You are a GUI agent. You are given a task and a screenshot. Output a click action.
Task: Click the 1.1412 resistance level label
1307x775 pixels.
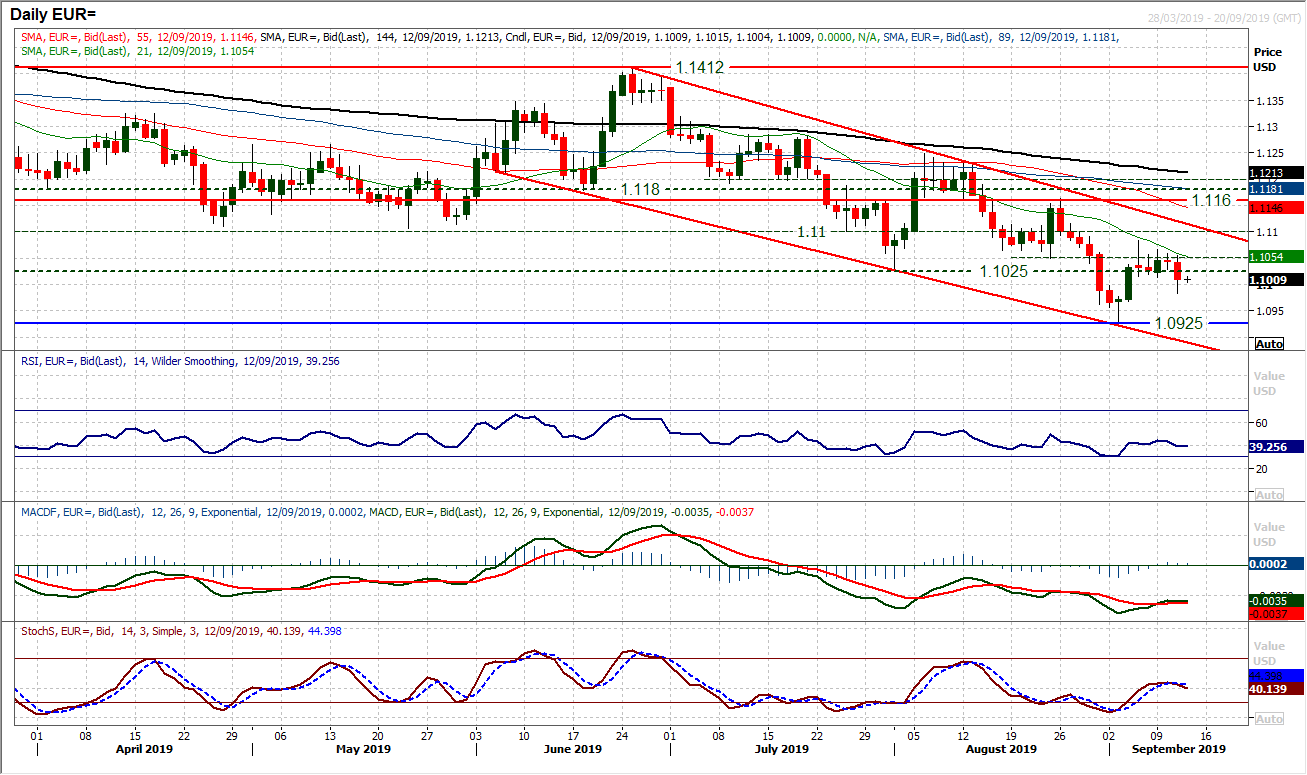(700, 69)
